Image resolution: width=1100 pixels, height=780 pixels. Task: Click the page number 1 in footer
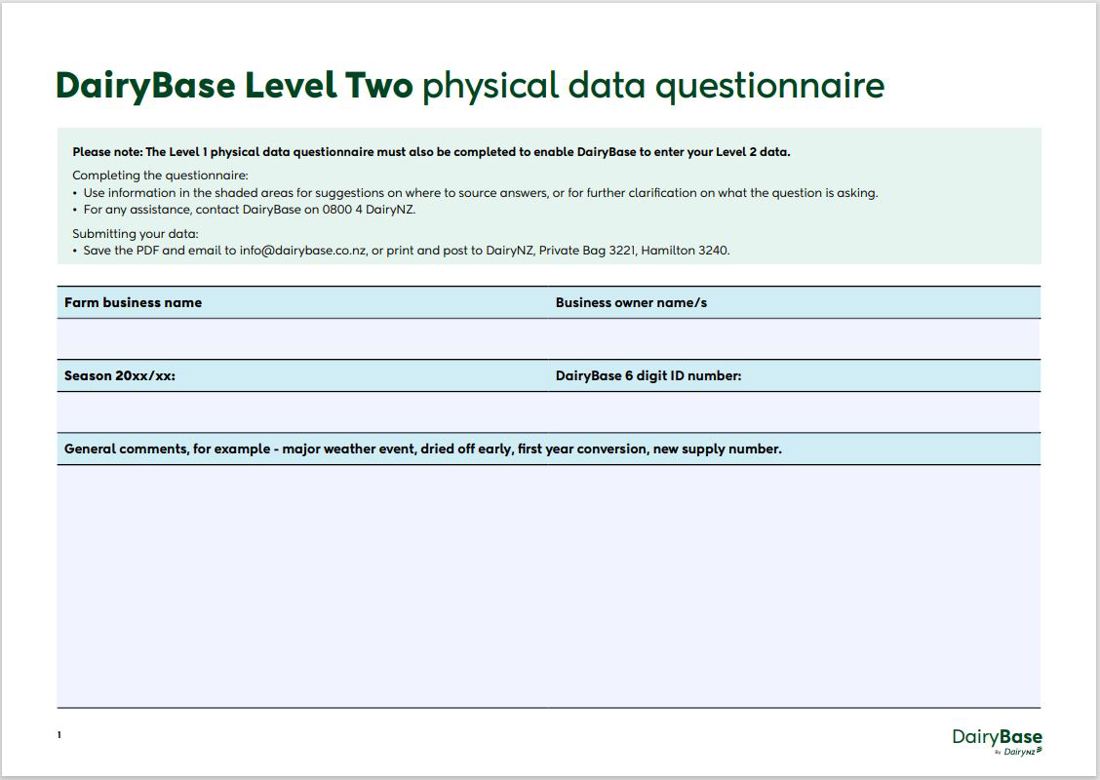tap(60, 734)
